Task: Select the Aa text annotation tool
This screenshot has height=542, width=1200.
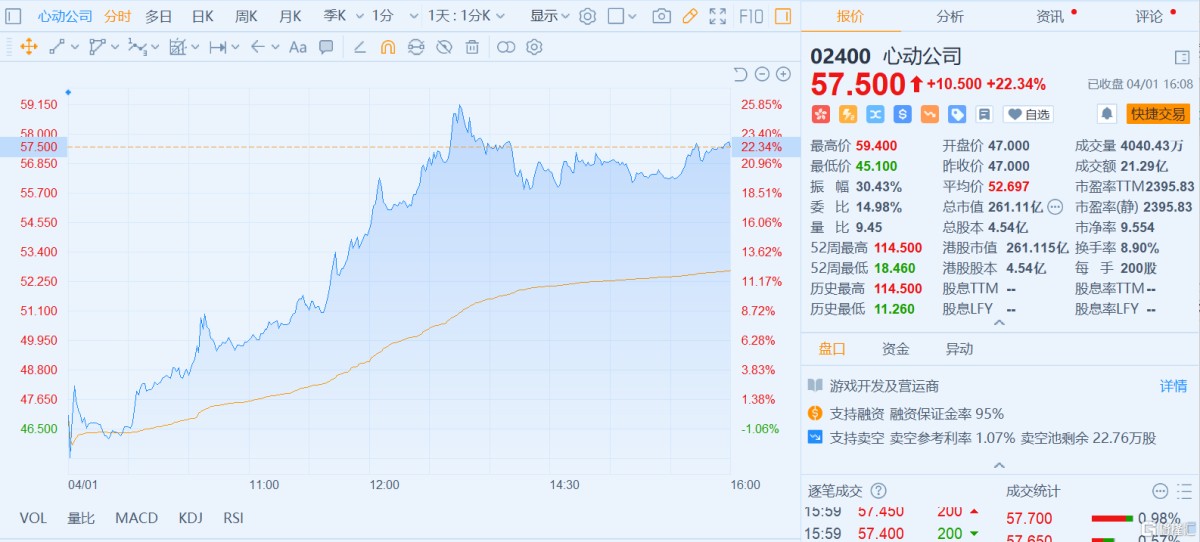Action: tap(297, 47)
